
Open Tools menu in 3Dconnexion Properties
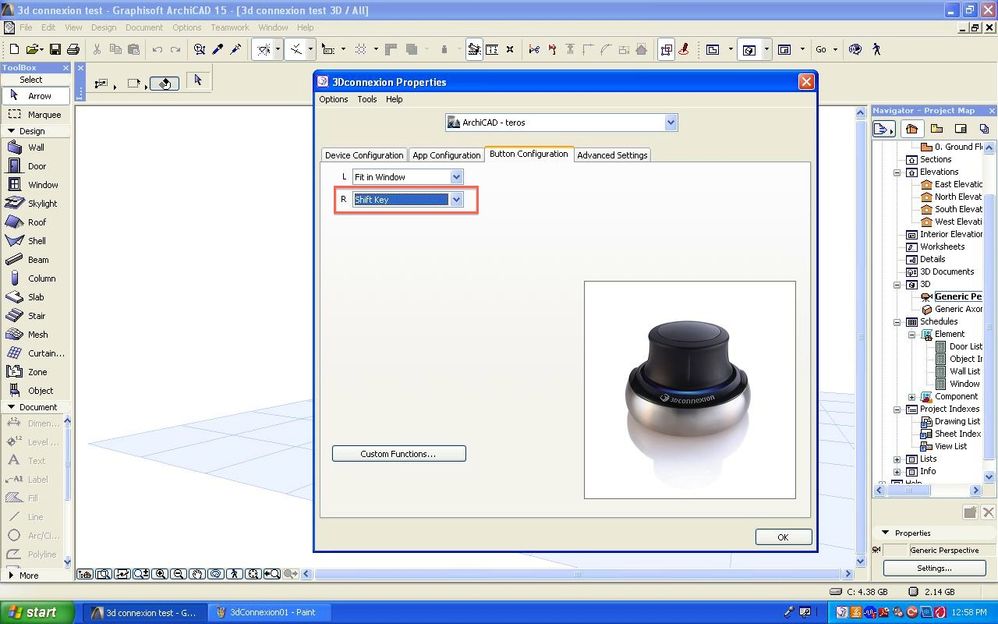coord(367,99)
